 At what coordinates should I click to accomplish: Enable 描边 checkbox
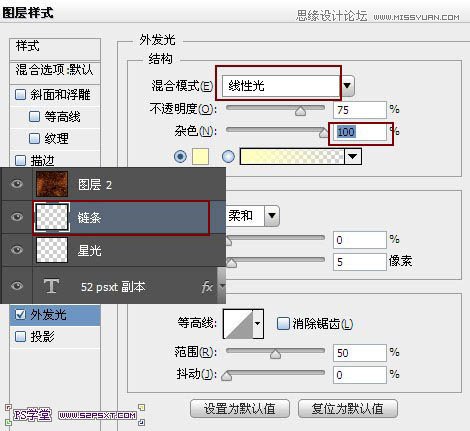point(21,160)
